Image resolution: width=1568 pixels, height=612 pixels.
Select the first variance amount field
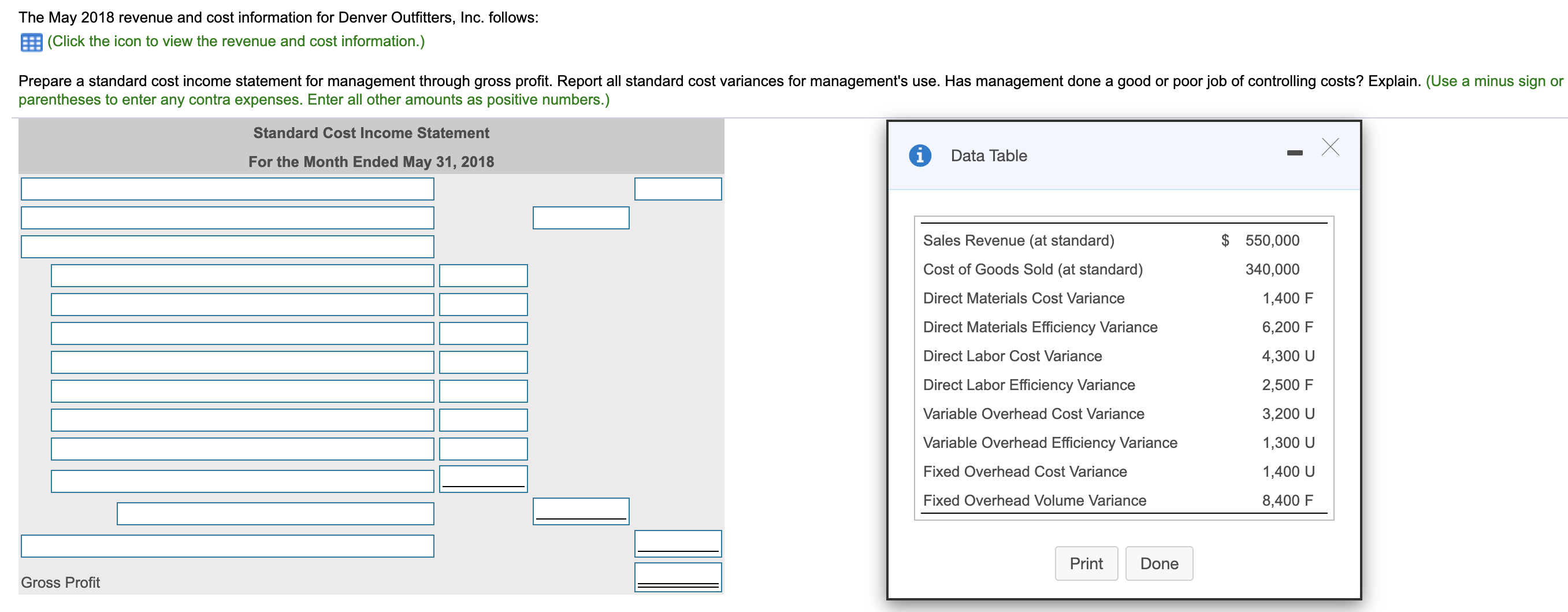tap(482, 275)
